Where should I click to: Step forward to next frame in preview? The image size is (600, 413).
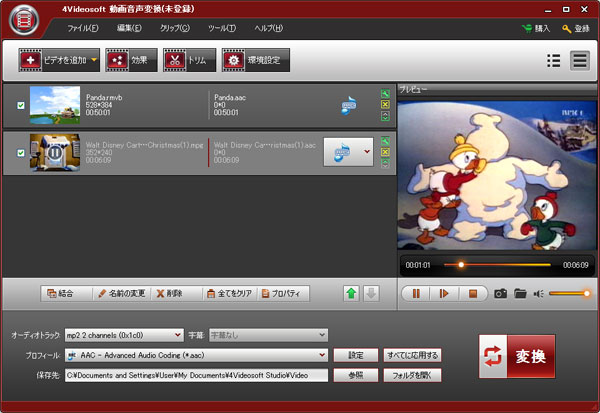click(x=444, y=294)
